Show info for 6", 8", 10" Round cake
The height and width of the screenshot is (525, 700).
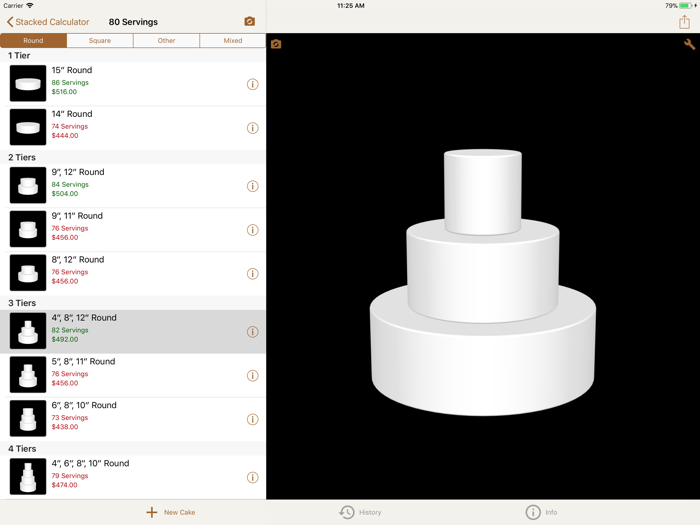point(253,419)
